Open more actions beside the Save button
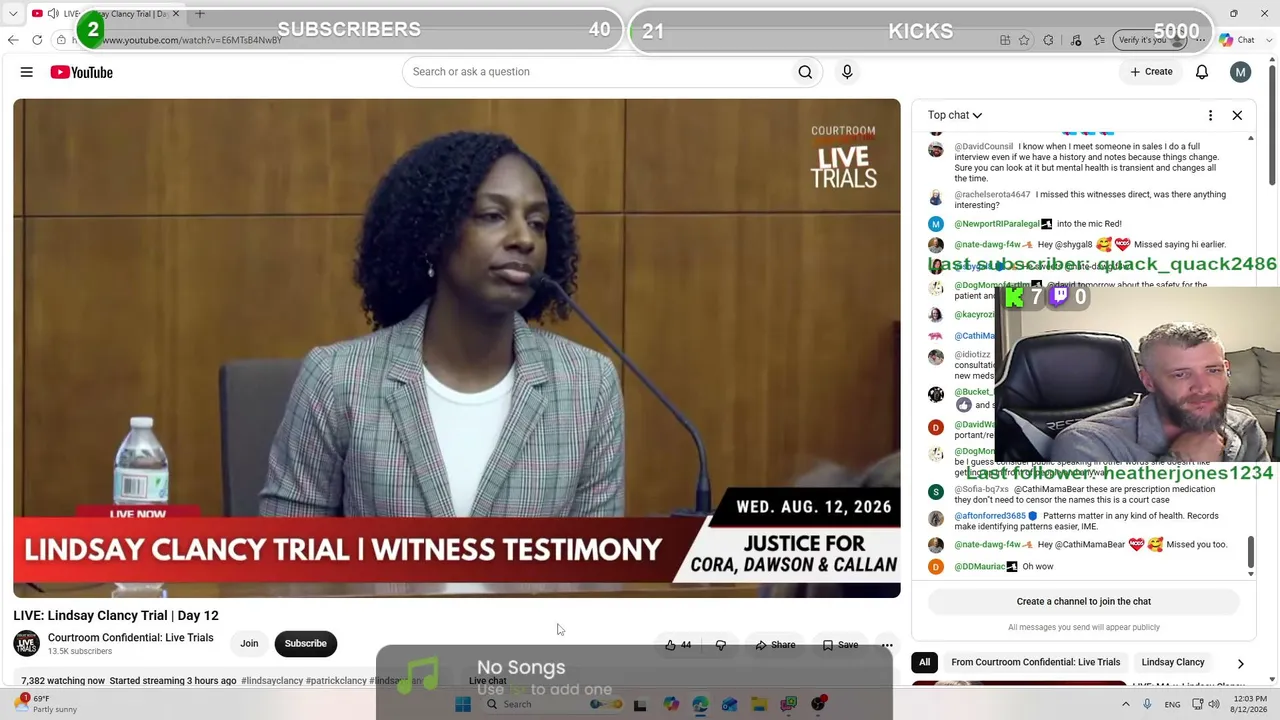 pyautogui.click(x=887, y=645)
